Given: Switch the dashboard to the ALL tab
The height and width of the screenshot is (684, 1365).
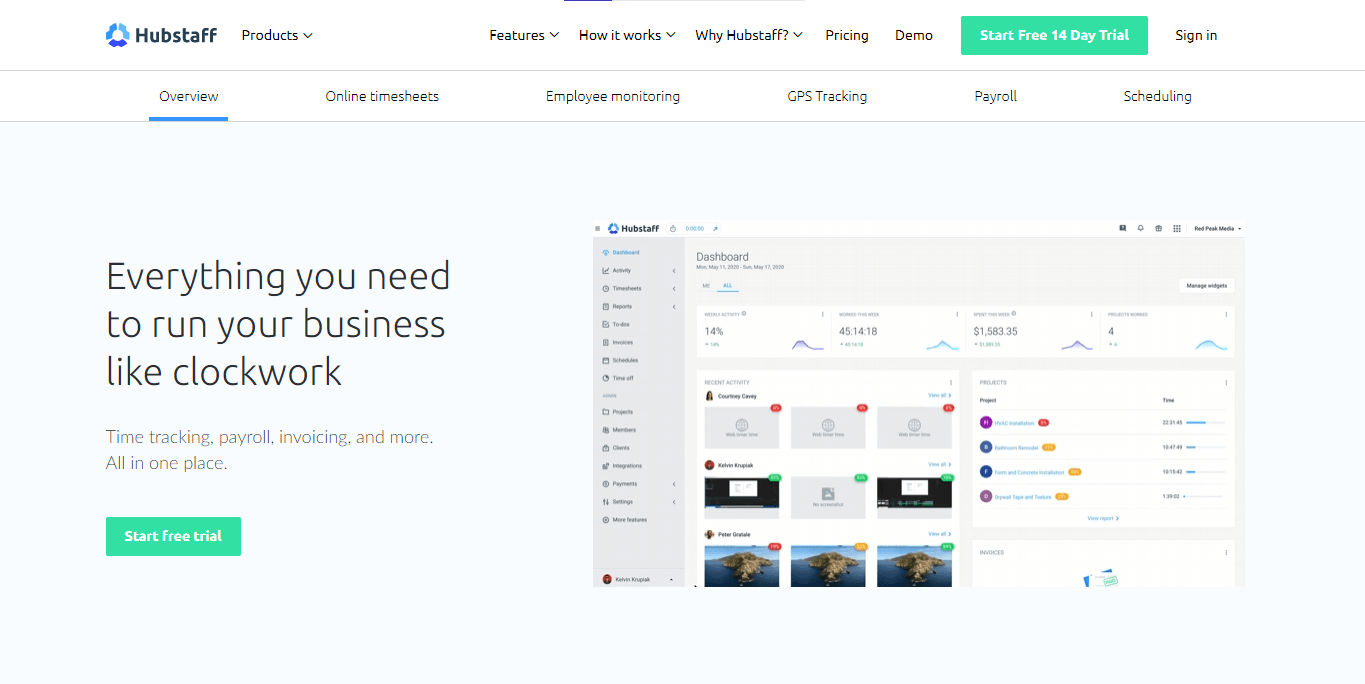Looking at the screenshot, I should pos(728,286).
